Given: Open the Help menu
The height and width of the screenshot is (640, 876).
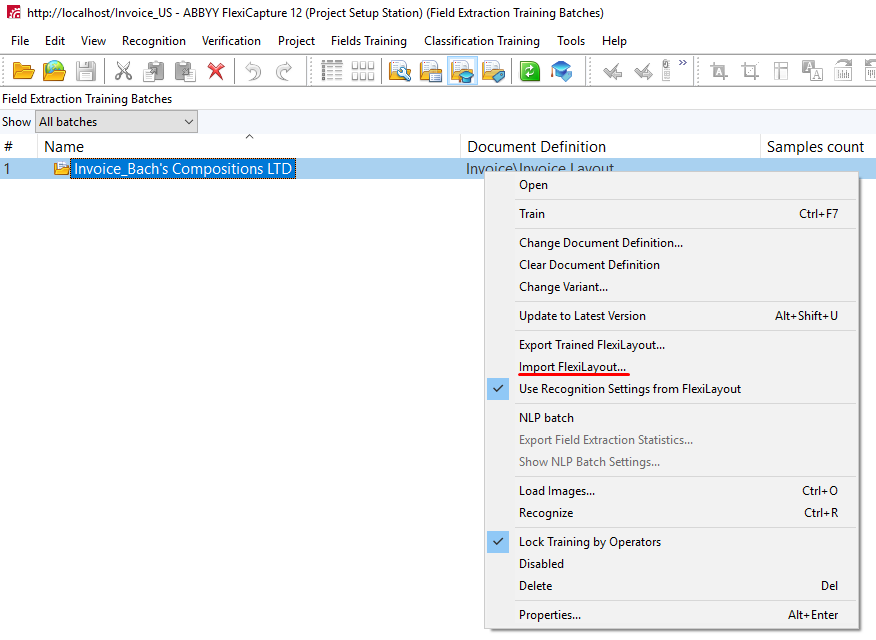Looking at the screenshot, I should click(614, 41).
